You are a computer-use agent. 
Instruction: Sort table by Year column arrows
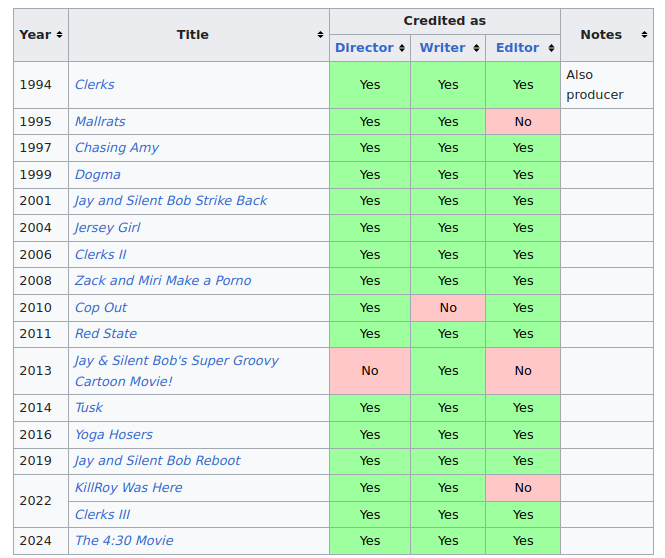pyautogui.click(x=60, y=35)
